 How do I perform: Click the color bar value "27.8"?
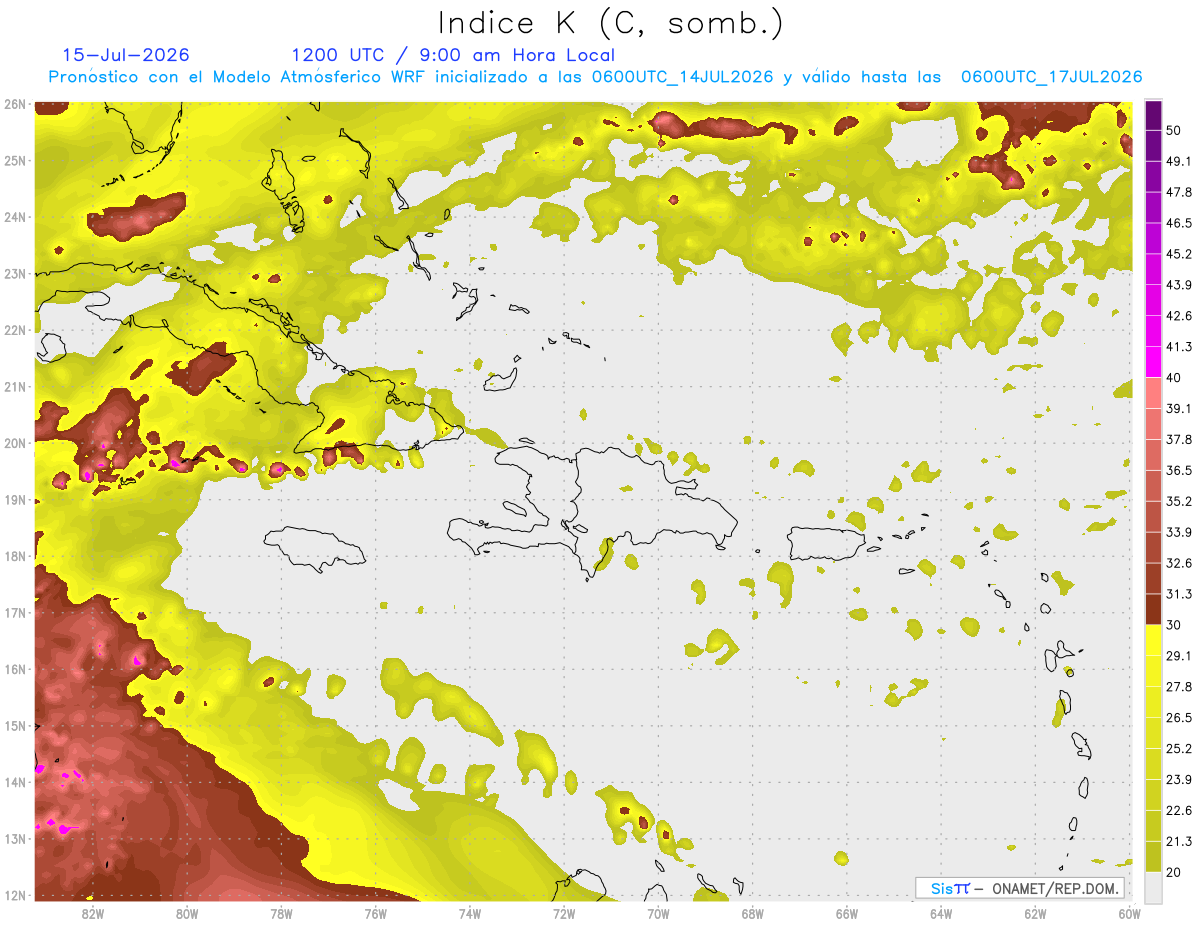click(x=1180, y=686)
